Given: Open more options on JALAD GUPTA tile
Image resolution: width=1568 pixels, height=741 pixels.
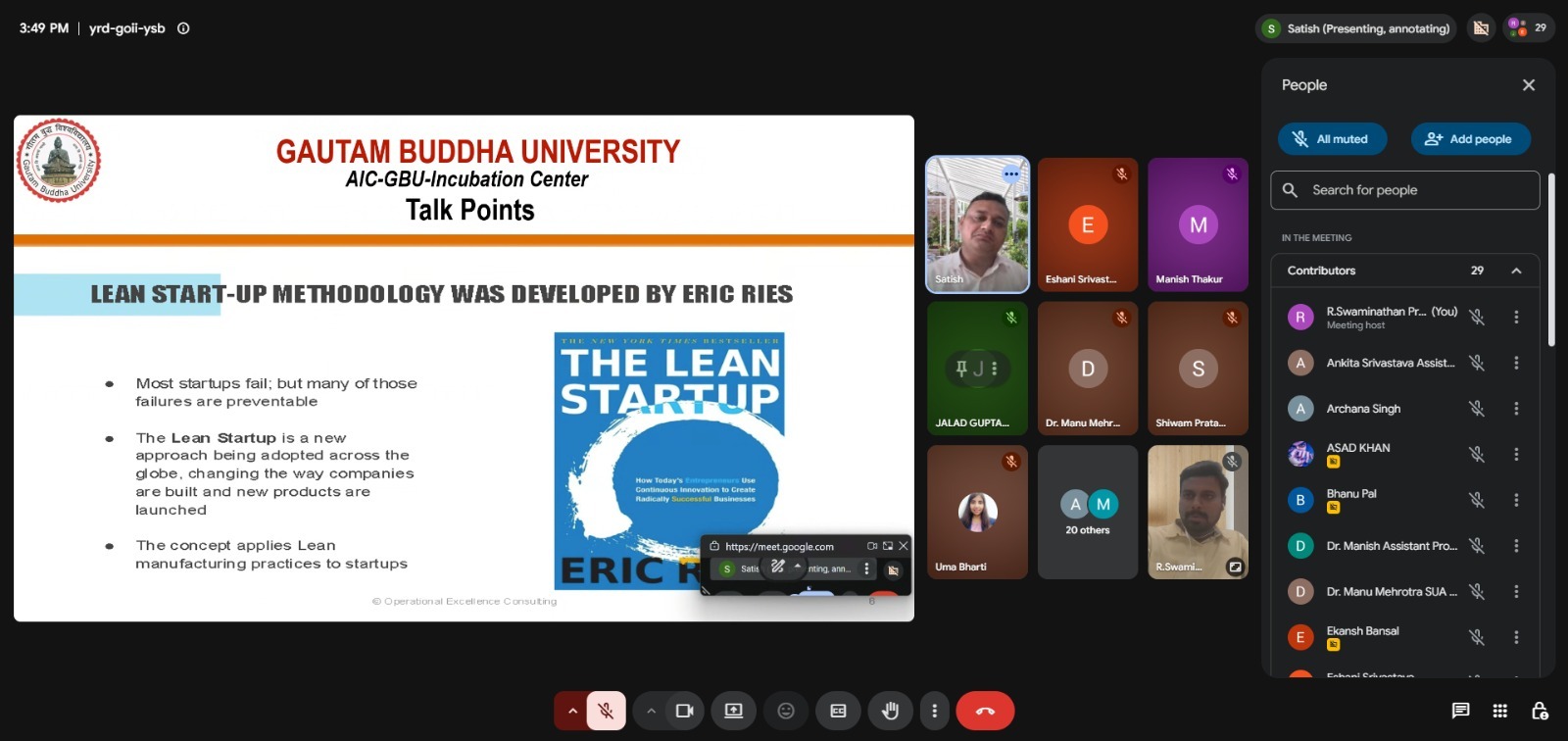Looking at the screenshot, I should (994, 369).
